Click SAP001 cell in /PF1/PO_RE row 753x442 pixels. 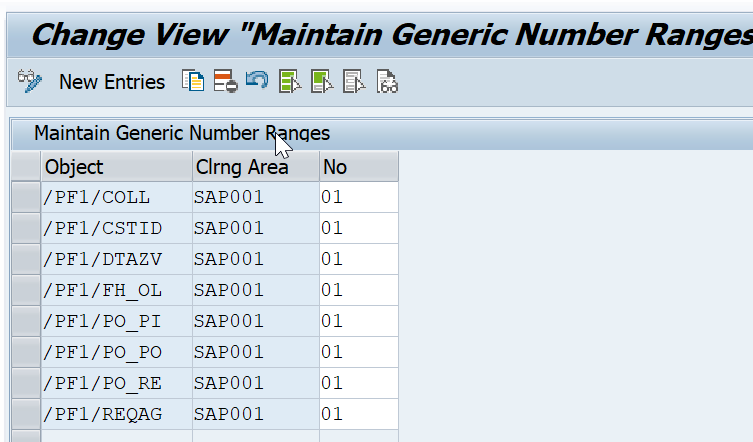coord(256,383)
